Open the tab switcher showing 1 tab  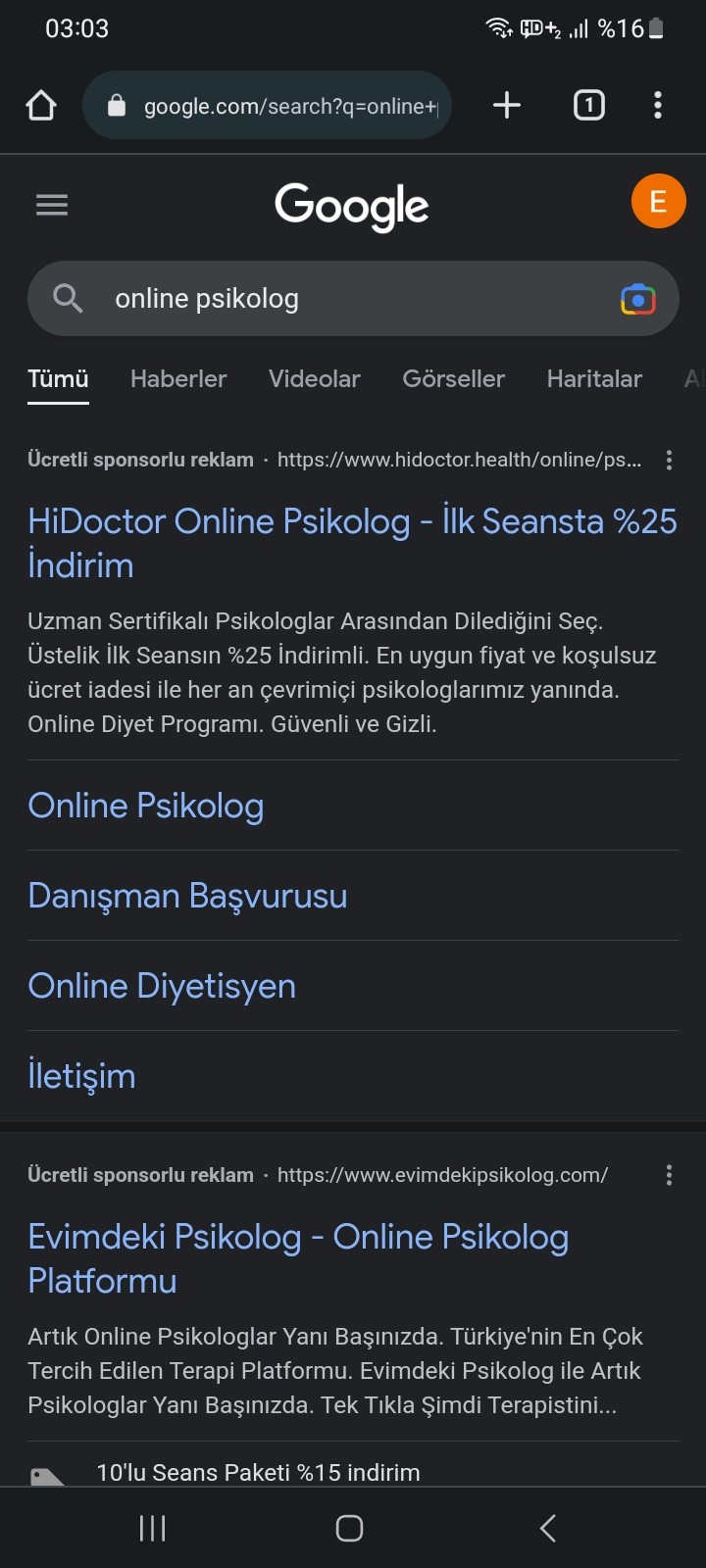(x=588, y=105)
